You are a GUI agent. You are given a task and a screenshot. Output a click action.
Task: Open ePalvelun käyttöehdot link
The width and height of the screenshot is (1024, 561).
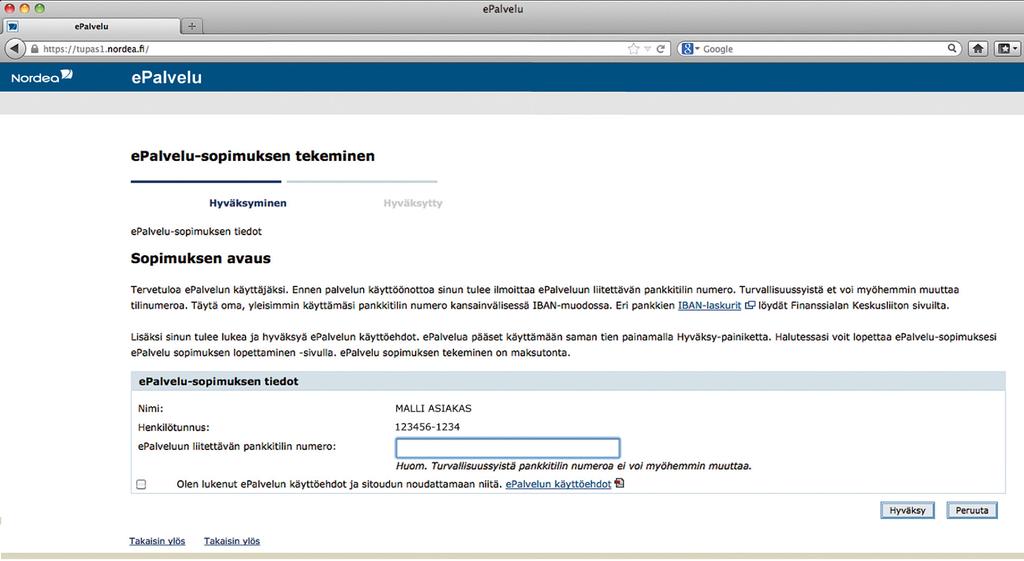558,485
